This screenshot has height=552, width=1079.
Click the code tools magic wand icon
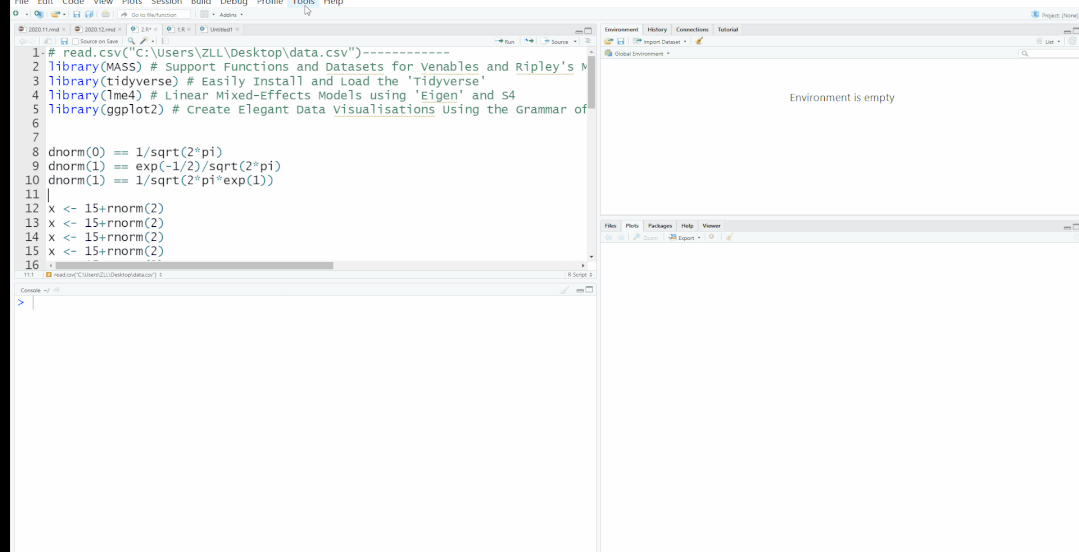click(143, 41)
